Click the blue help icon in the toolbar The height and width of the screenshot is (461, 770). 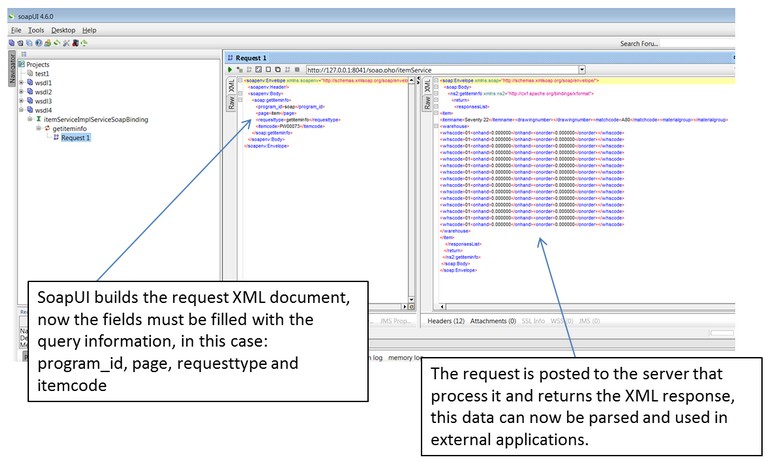coord(39,44)
